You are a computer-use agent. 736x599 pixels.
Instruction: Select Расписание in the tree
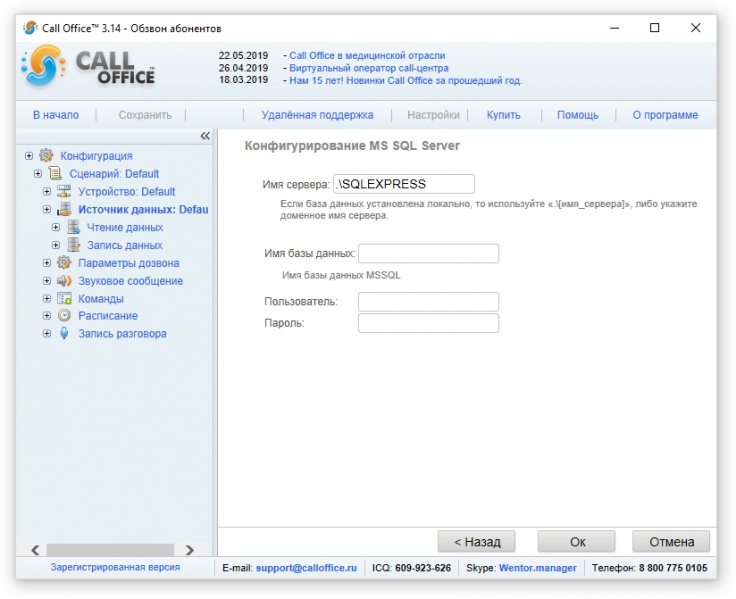click(108, 315)
